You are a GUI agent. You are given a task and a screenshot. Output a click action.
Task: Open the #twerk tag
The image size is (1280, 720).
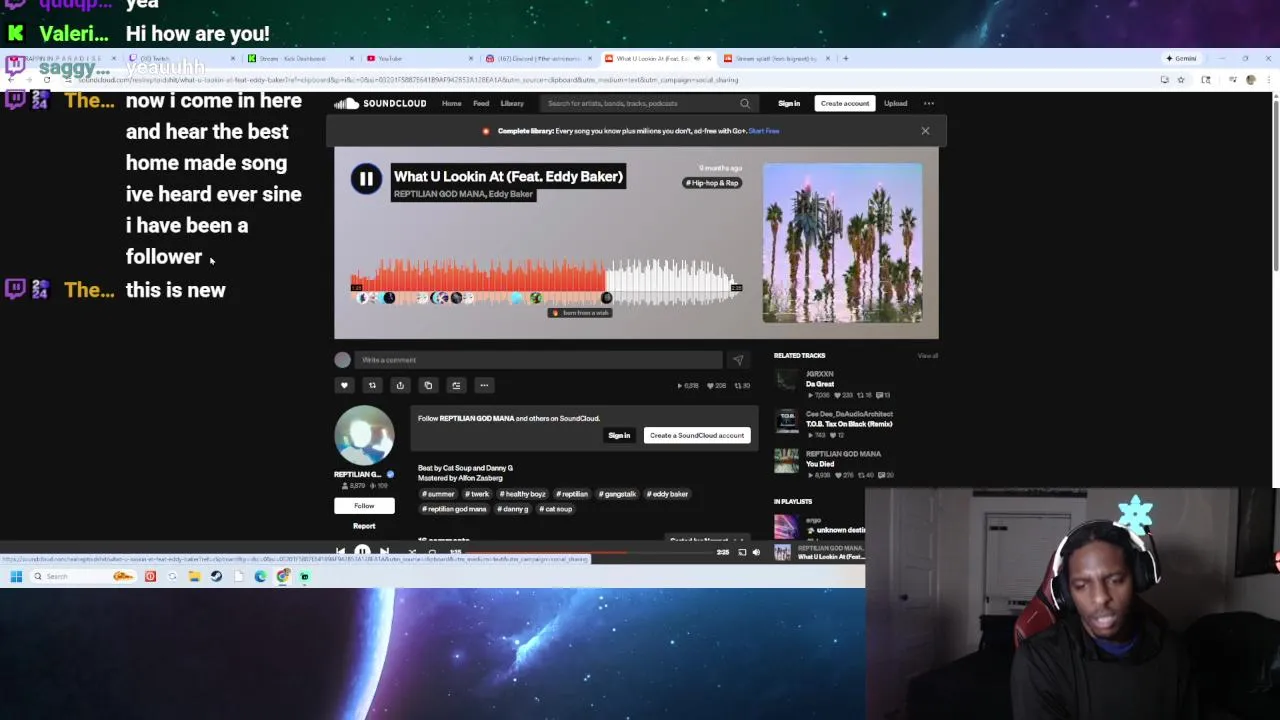pos(477,494)
